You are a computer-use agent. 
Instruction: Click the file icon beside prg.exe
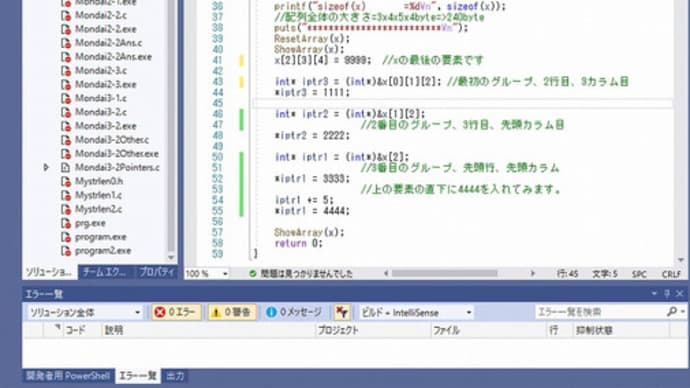point(66,223)
